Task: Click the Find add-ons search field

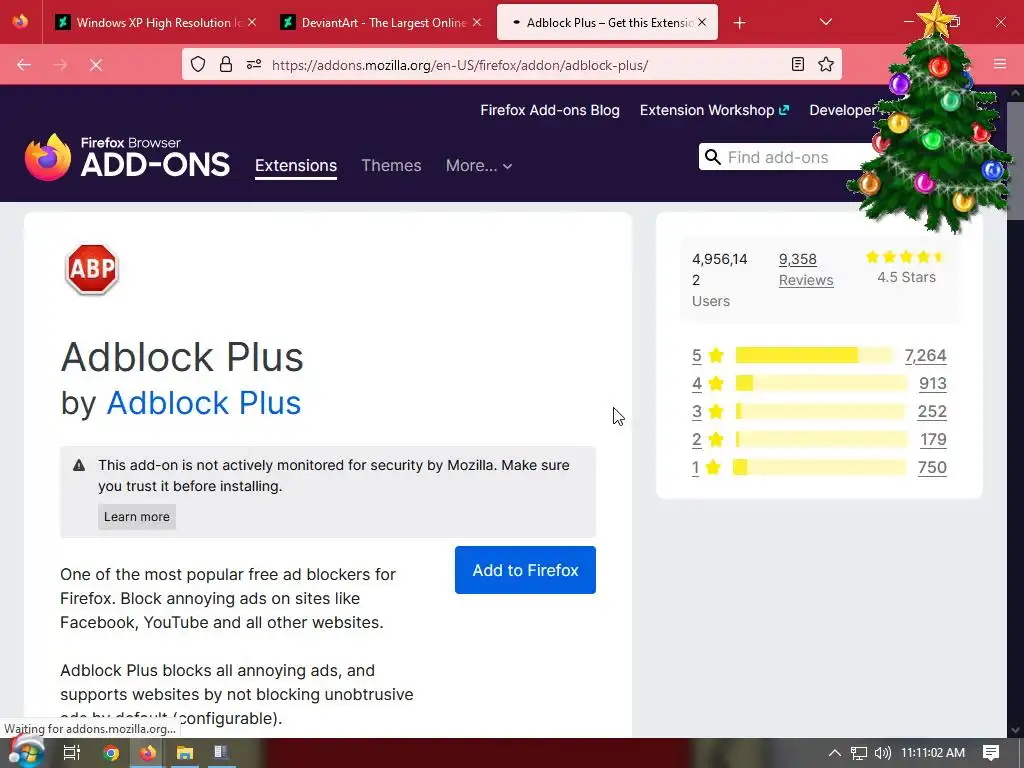Action: (790, 157)
